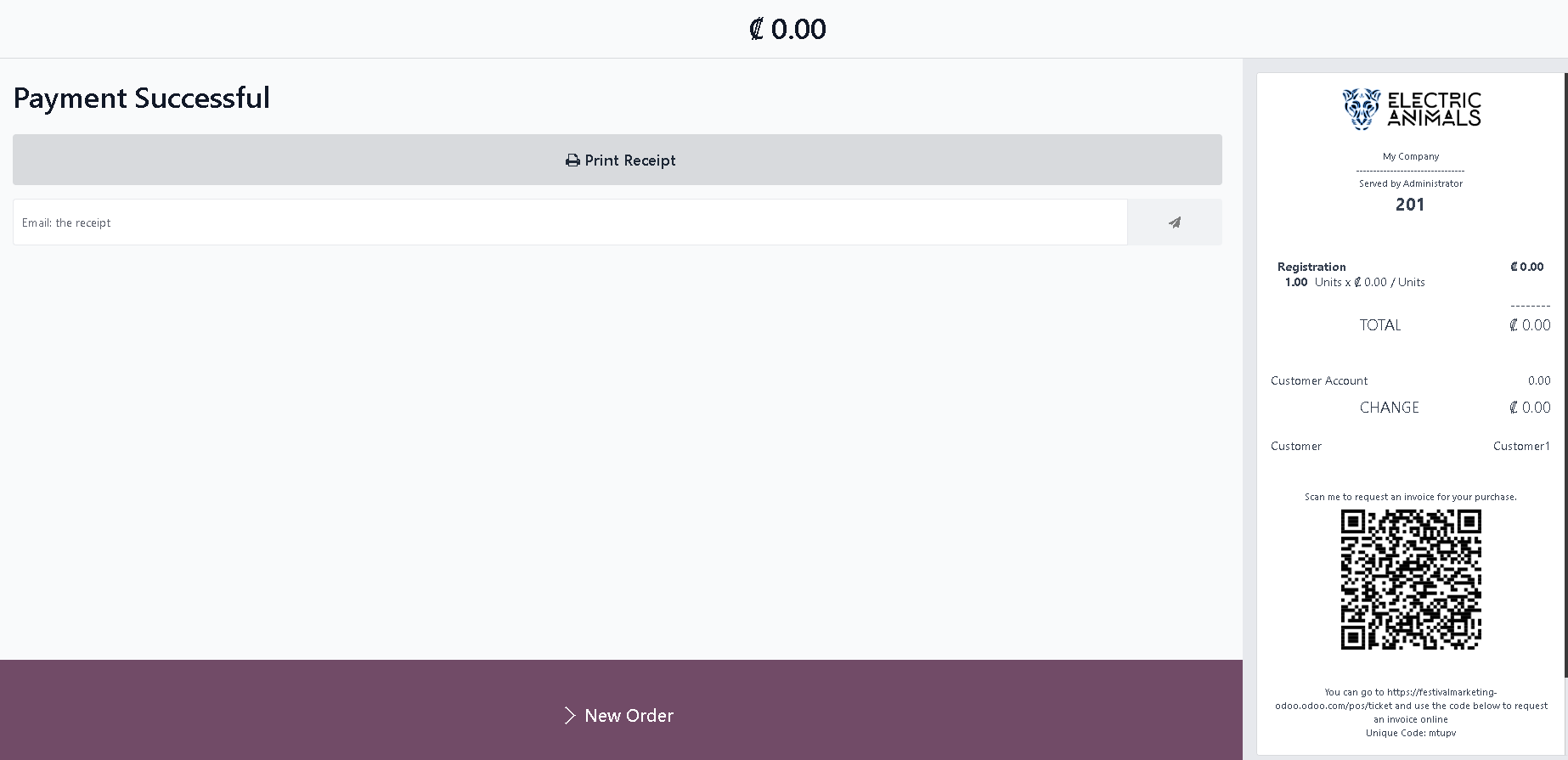Click the TOTAL label on the receipt
1568x760 pixels.
pos(1379,325)
